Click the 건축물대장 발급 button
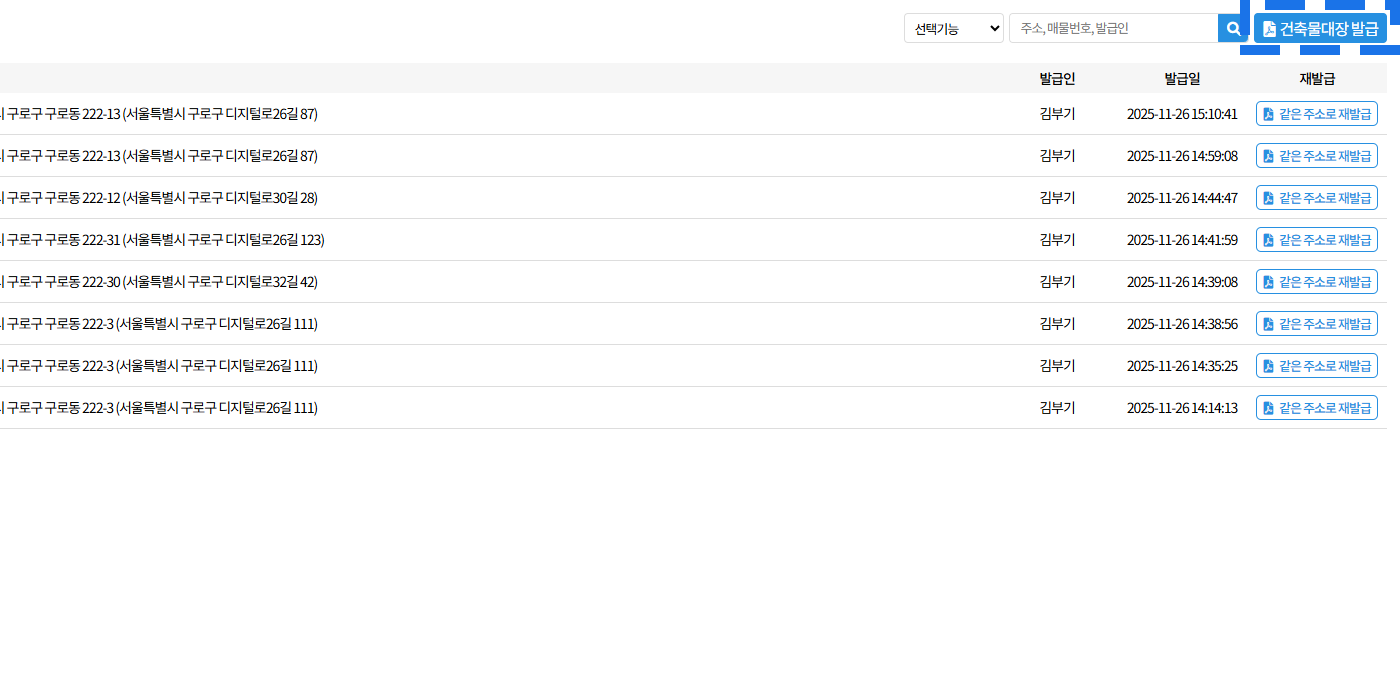The height and width of the screenshot is (700, 1400). (1320, 28)
